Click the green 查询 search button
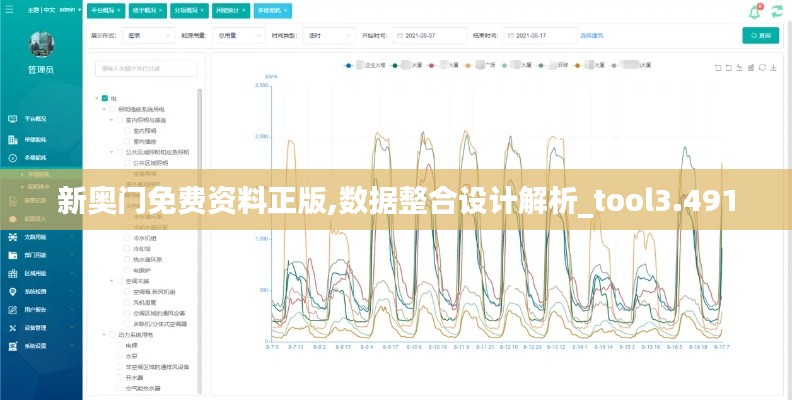 pyautogui.click(x=760, y=35)
